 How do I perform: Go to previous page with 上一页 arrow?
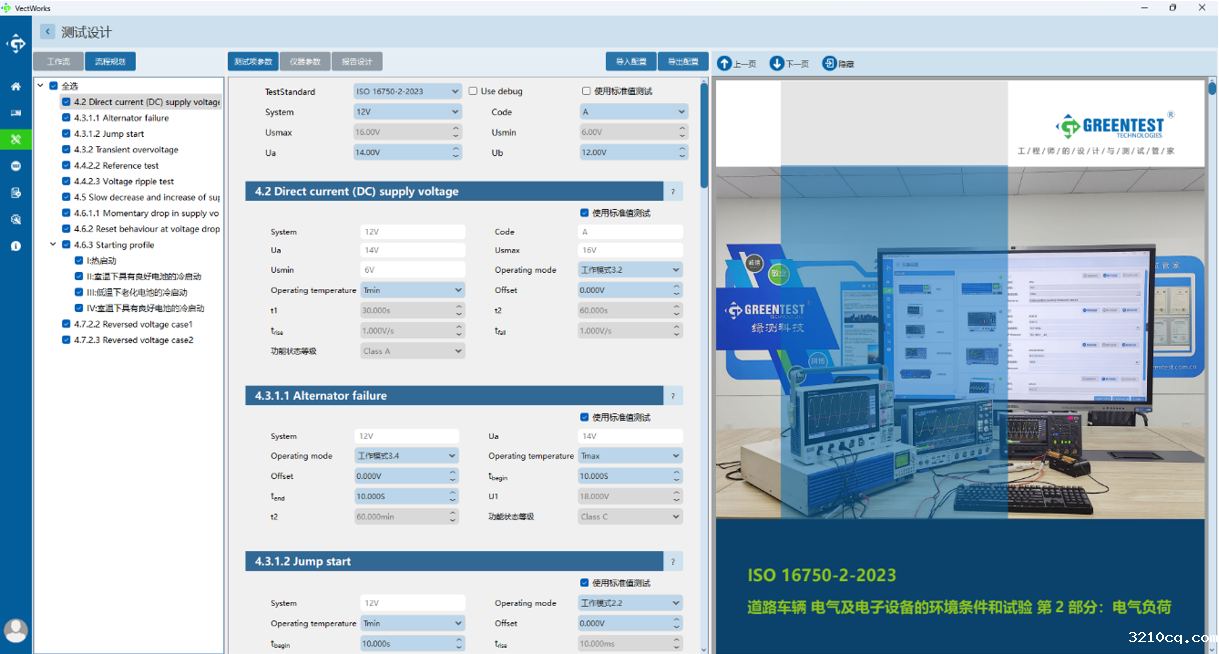click(725, 63)
